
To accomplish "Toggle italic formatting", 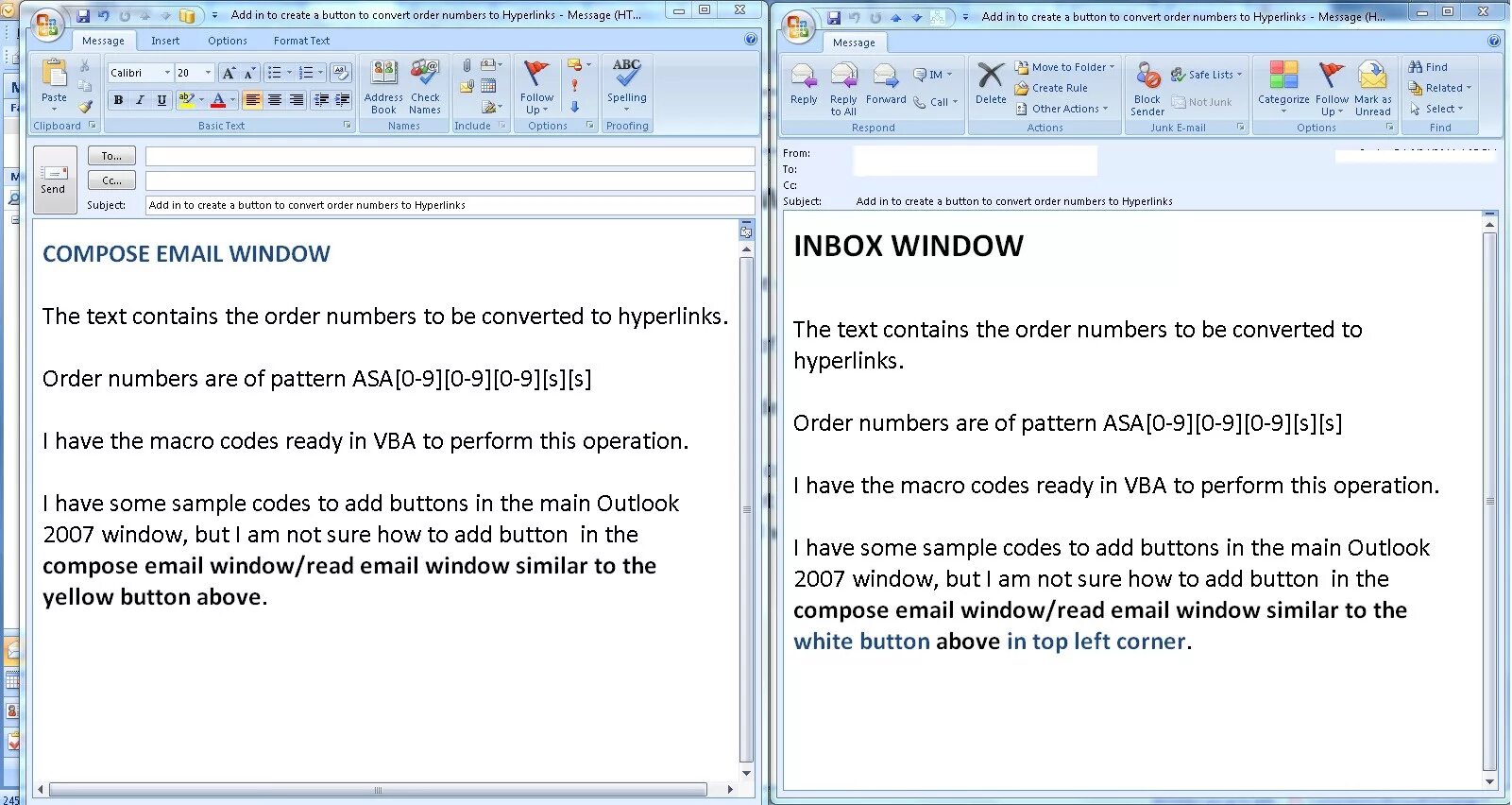I will (140, 100).
